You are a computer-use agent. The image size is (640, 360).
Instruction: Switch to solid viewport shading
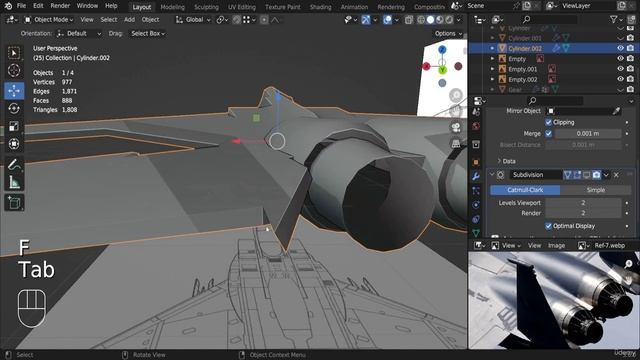pyautogui.click(x=430, y=20)
